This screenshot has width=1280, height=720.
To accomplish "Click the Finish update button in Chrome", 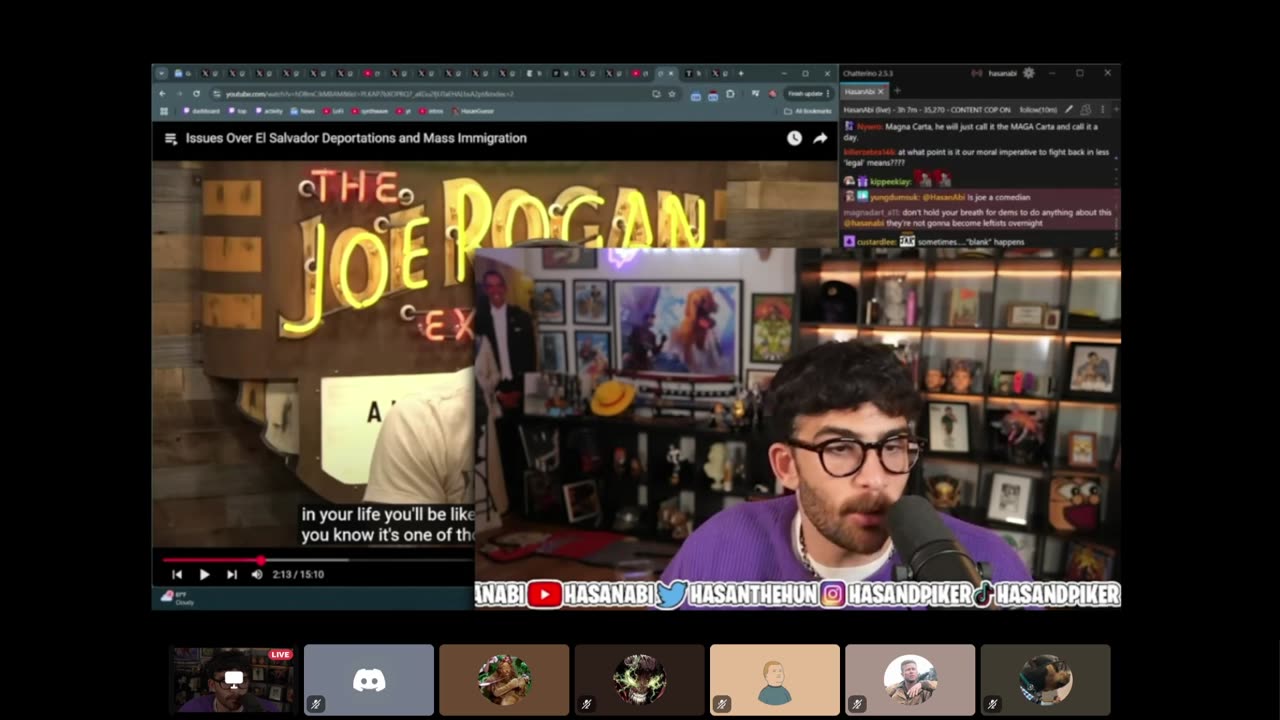I will (809, 93).
